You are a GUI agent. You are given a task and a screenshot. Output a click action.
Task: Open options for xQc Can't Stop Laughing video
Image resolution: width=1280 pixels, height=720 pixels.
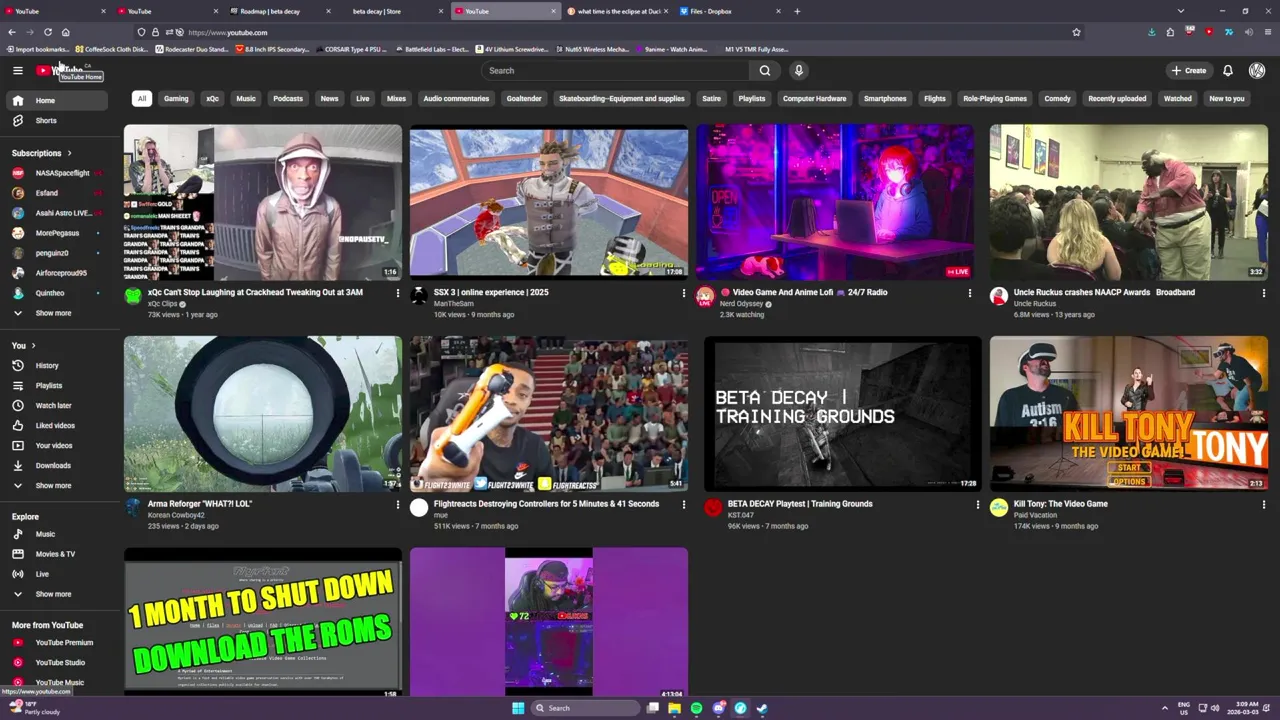(x=397, y=293)
